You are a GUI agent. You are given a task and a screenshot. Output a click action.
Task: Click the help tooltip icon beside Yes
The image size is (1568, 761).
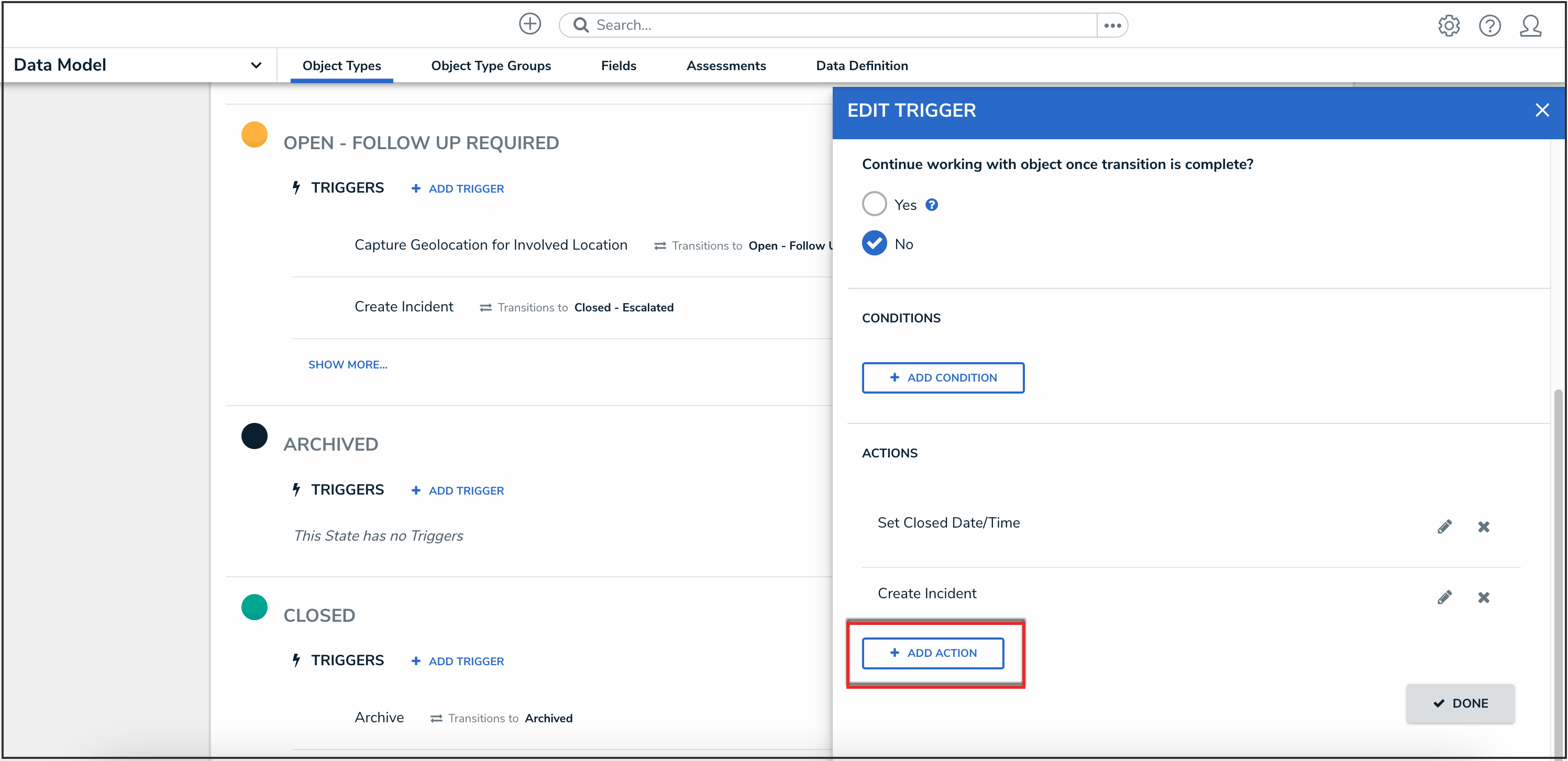click(x=931, y=205)
